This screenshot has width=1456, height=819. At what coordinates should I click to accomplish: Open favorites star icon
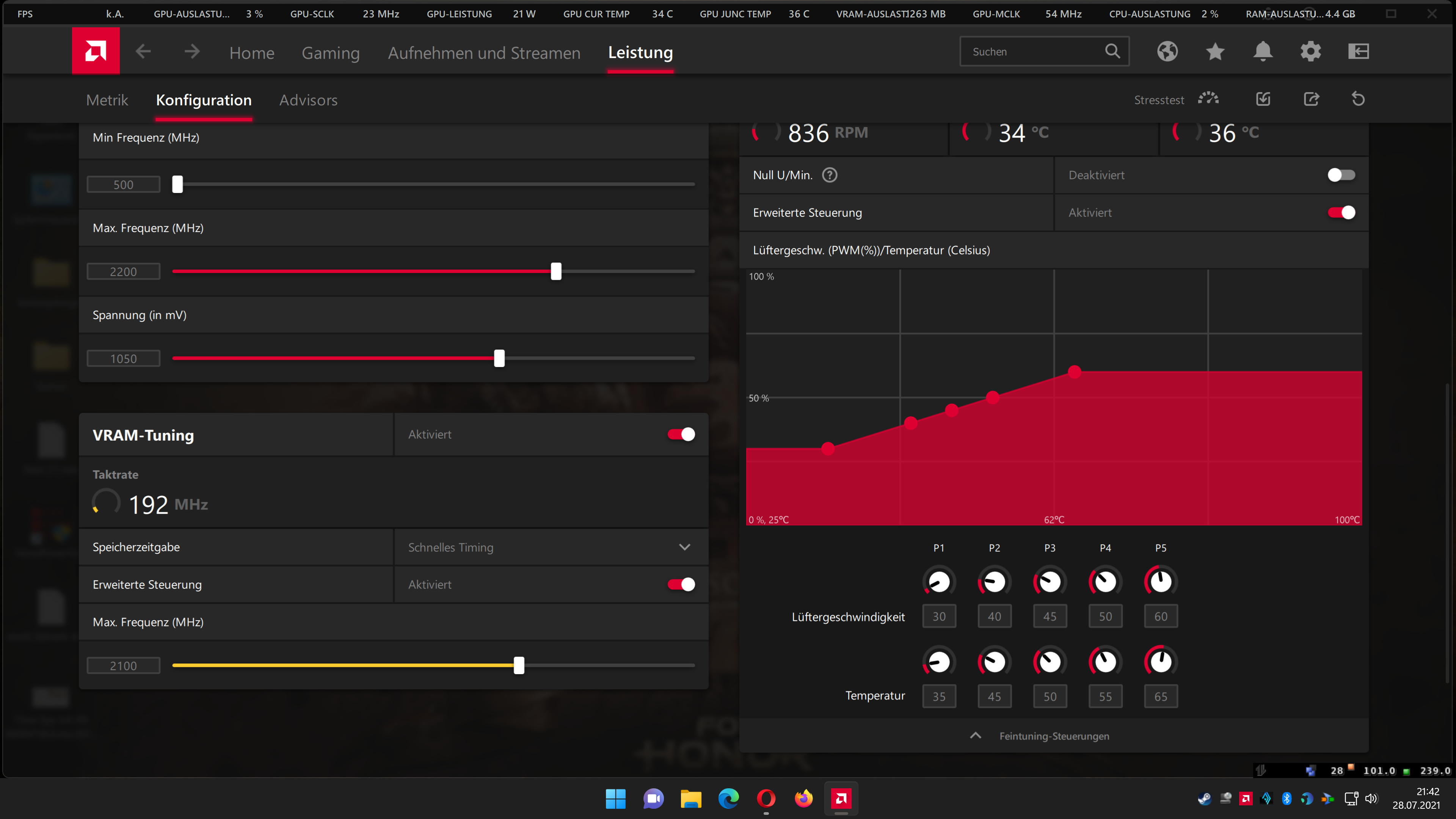pos(1214,52)
